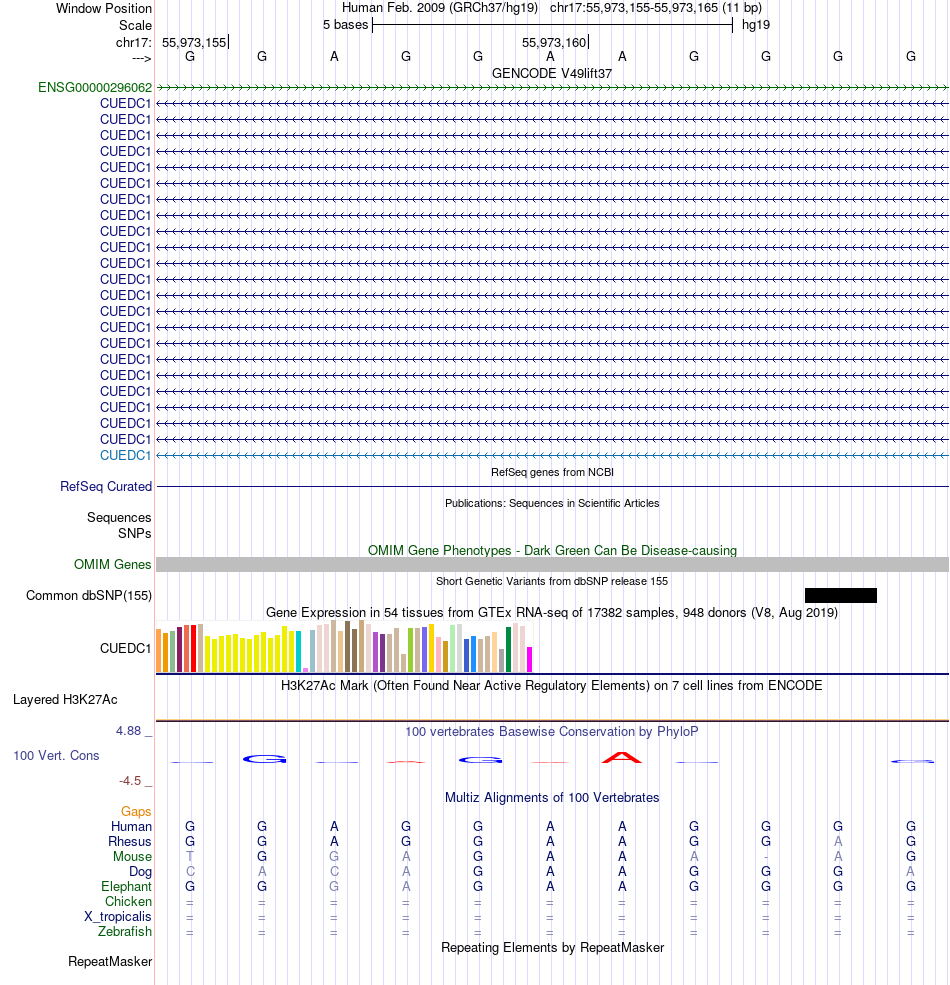Click the Scale label
The width and height of the screenshot is (950, 985).
pos(136,26)
